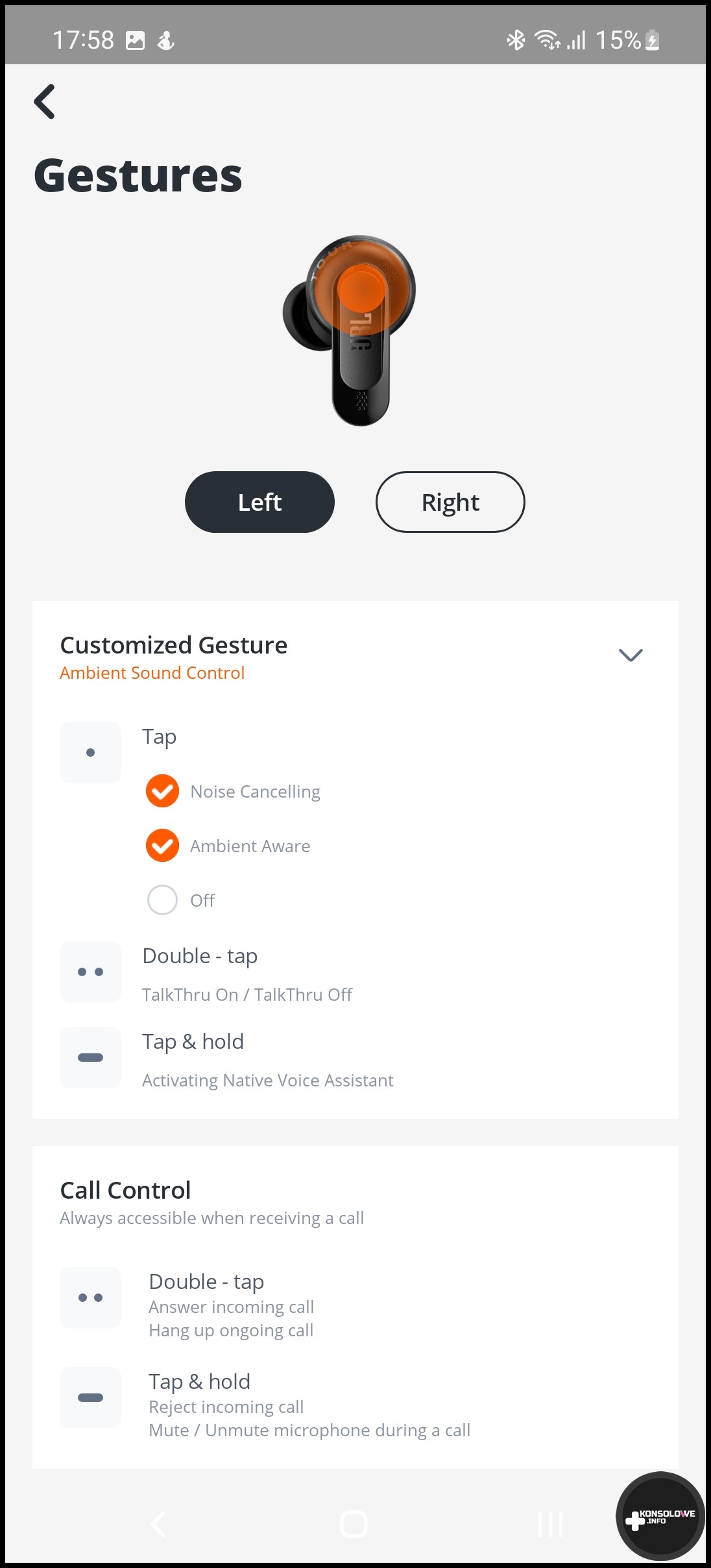The width and height of the screenshot is (711, 1568).
Task: Tap the Bluetooth icon in status bar
Action: click(516, 40)
